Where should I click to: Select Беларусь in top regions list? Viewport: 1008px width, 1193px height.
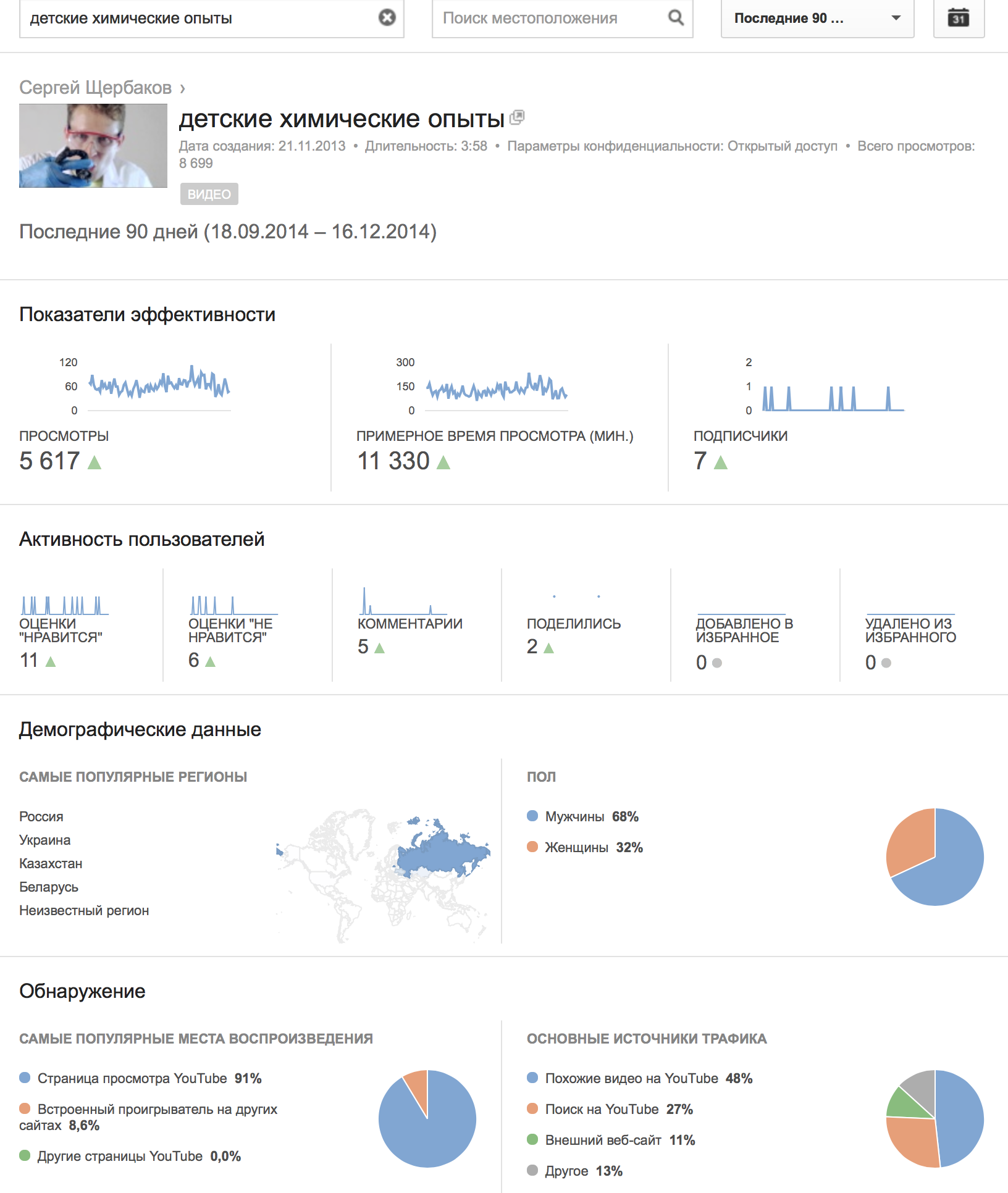49,887
